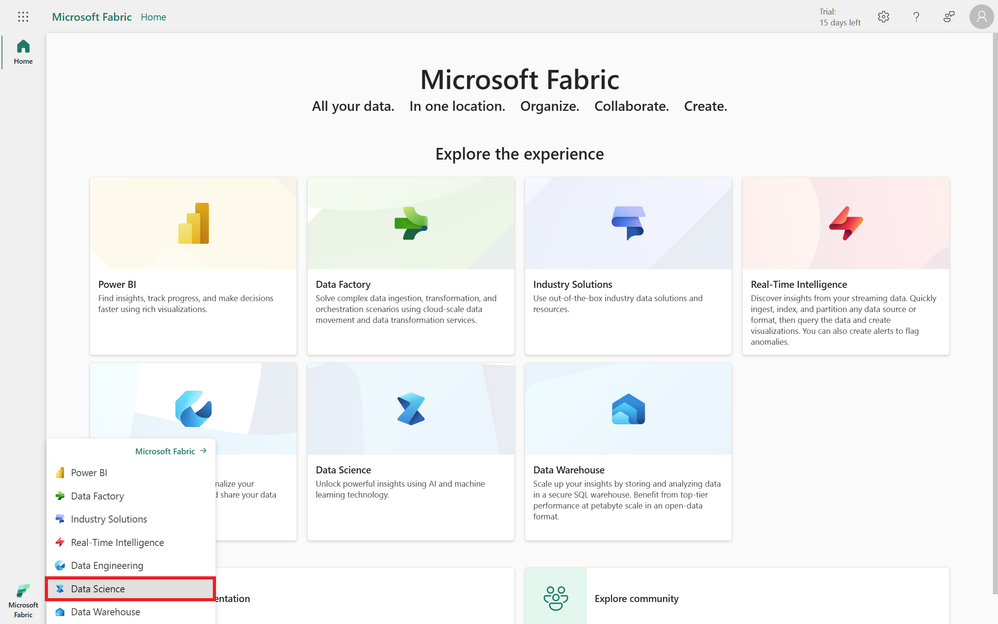Click the Data Factory card description text

tap(406, 309)
